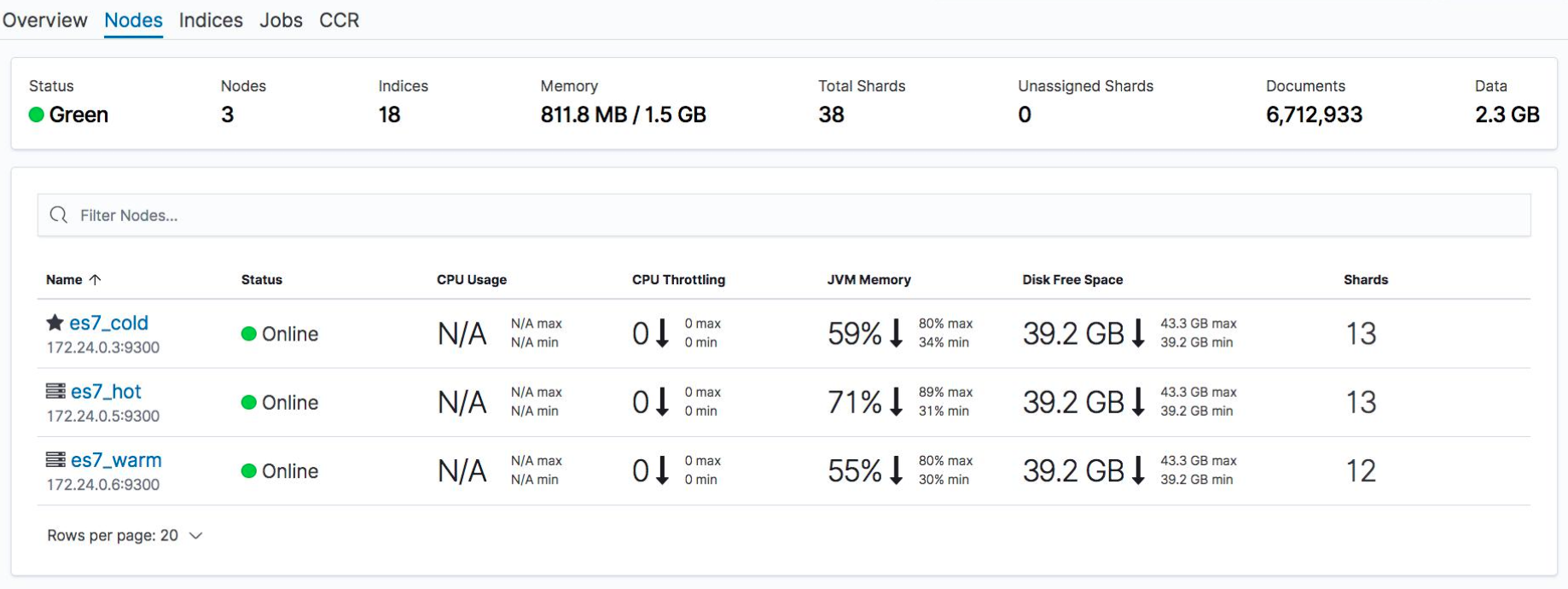Click the server icon next to es7_warm
The height and width of the screenshot is (589, 1568).
pyautogui.click(x=55, y=459)
